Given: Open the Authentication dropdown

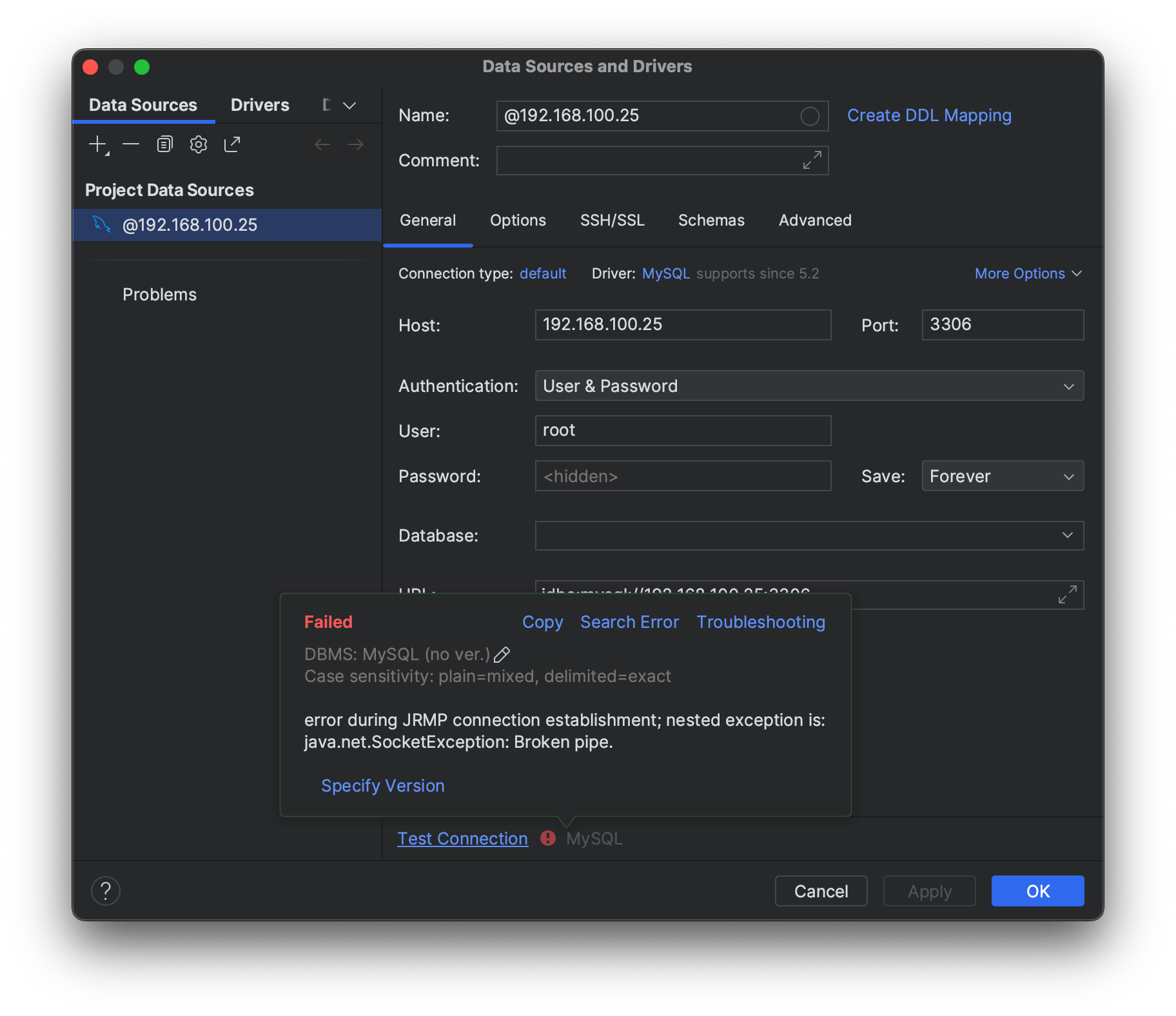Looking at the screenshot, I should pyautogui.click(x=809, y=386).
